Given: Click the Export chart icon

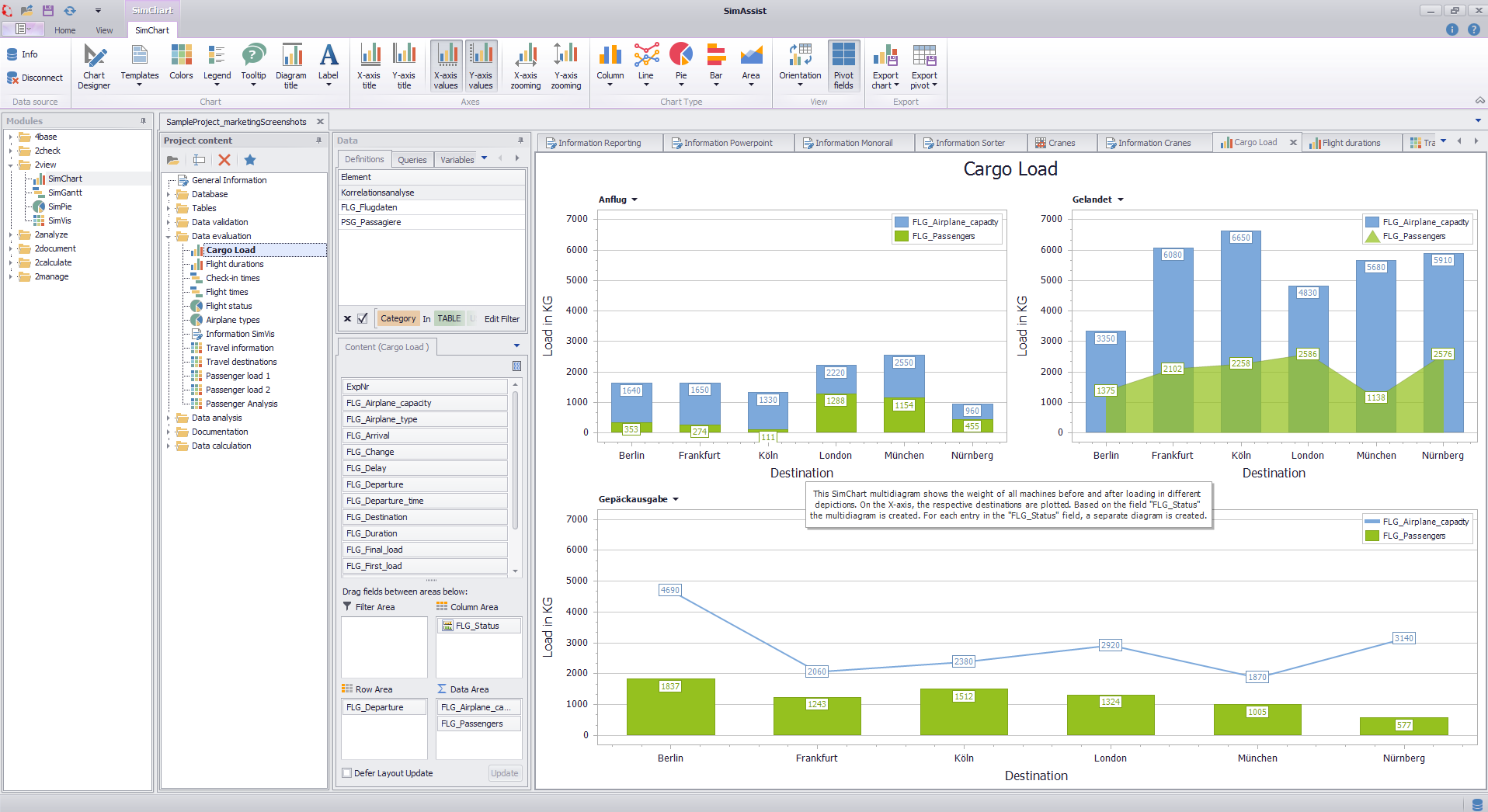Looking at the screenshot, I should (885, 56).
